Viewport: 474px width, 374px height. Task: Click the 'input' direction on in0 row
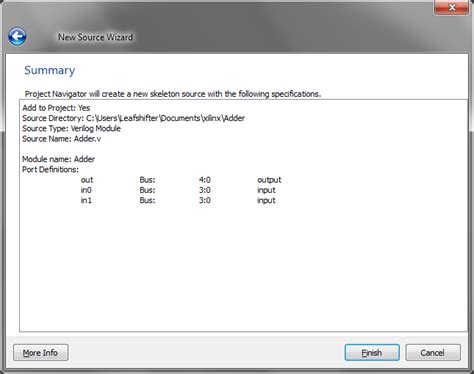click(x=266, y=191)
